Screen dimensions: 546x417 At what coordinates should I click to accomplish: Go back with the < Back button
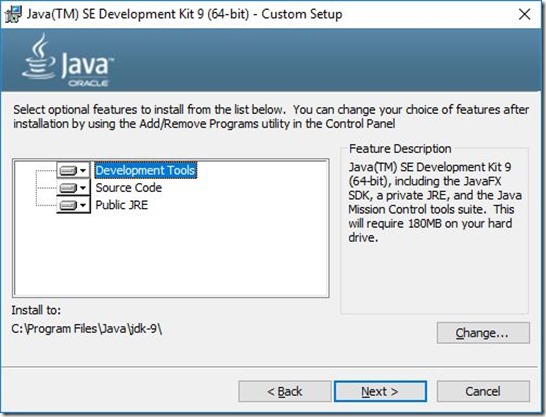284,391
